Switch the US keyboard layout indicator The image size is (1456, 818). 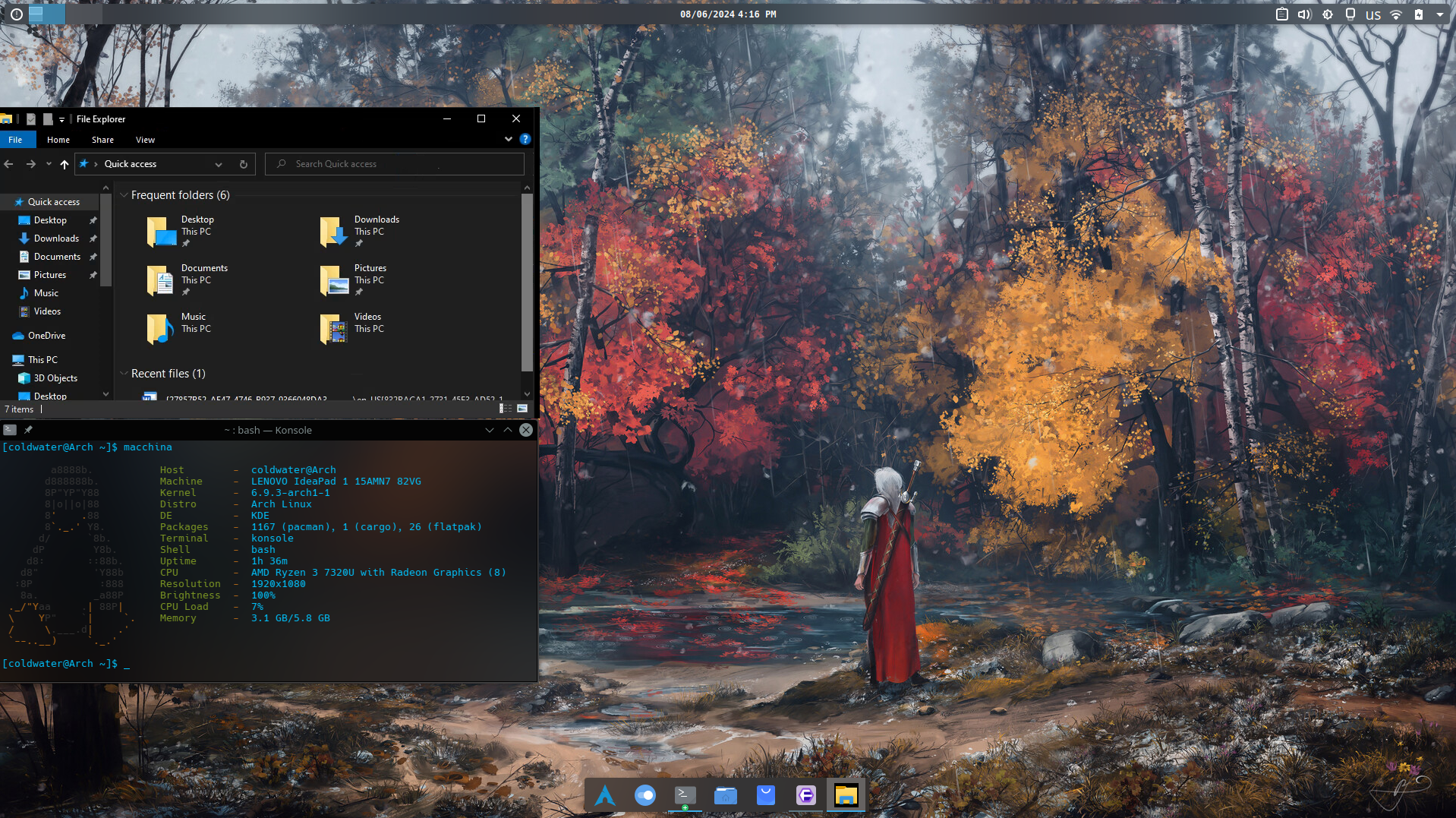tap(1373, 14)
